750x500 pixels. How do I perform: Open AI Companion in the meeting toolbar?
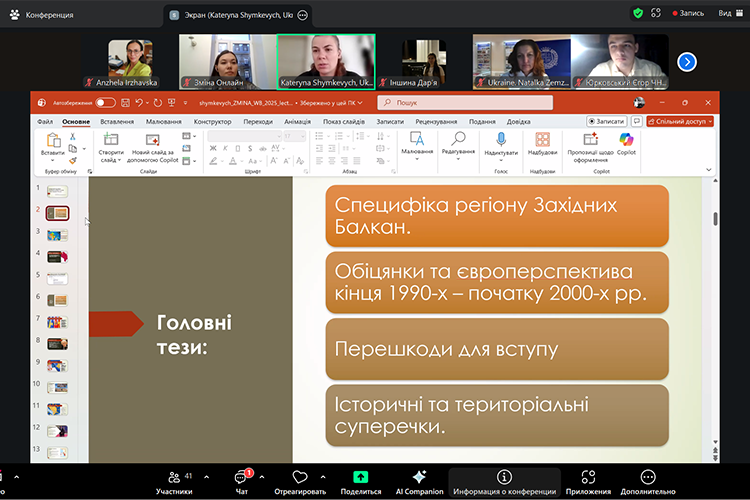pyautogui.click(x=419, y=481)
